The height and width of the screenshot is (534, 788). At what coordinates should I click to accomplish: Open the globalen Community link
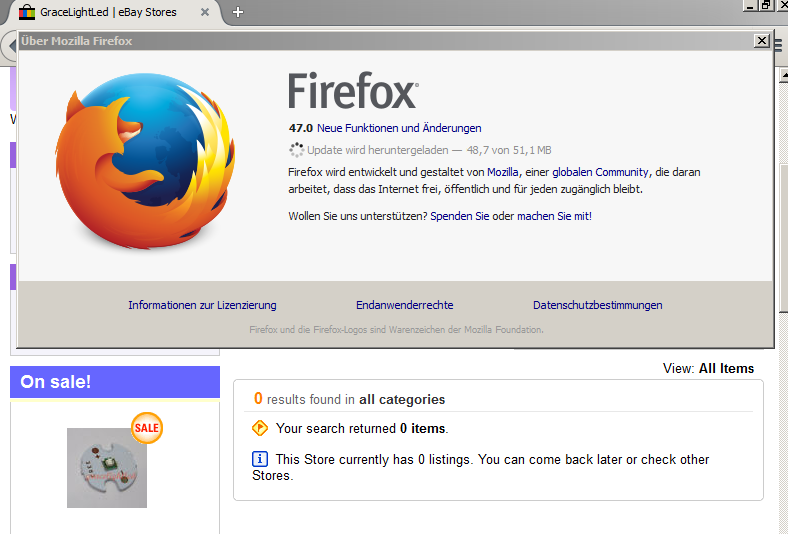[x=600, y=172]
